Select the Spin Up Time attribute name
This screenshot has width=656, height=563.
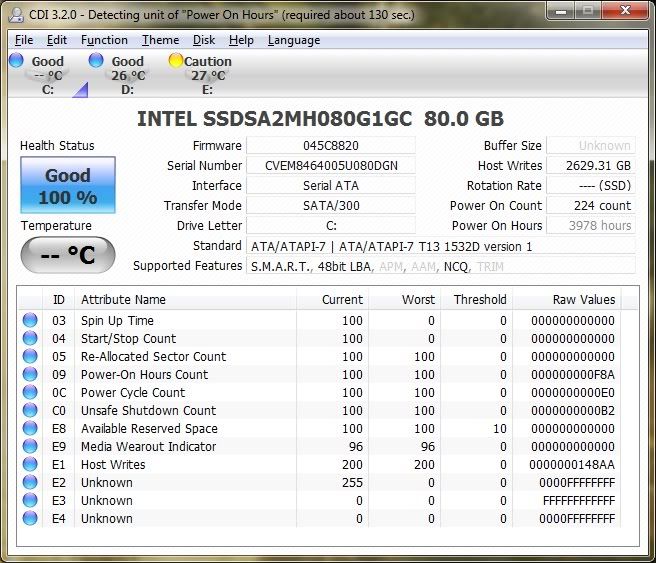117,320
